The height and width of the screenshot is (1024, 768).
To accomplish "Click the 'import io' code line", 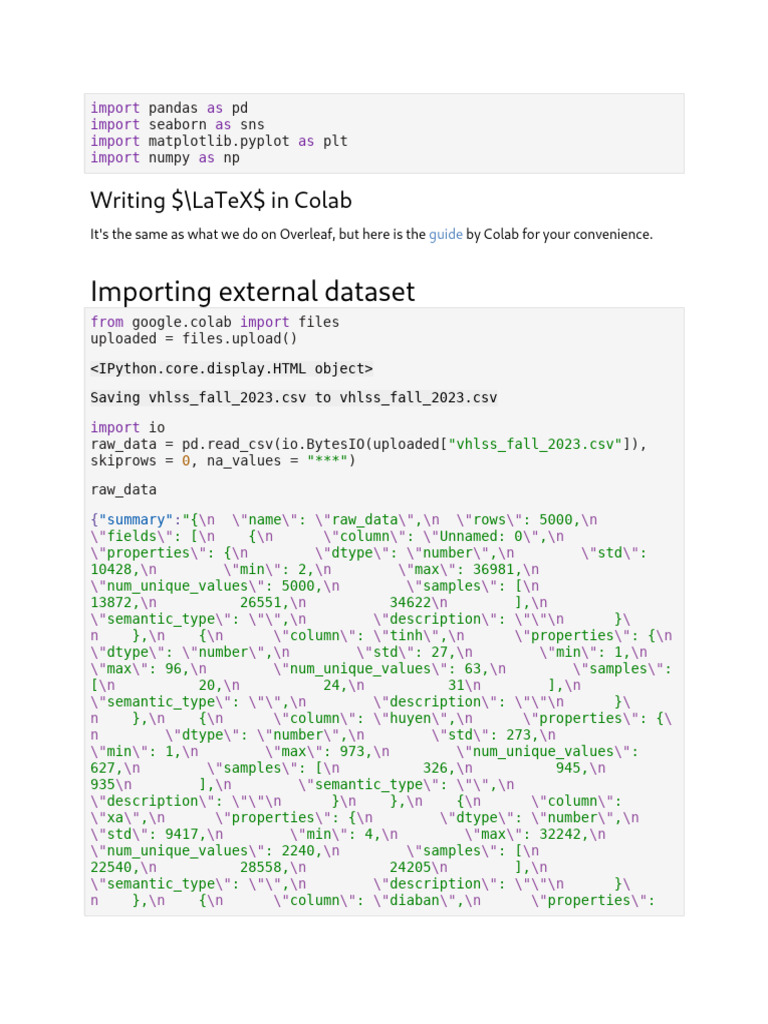I will tap(115, 428).
